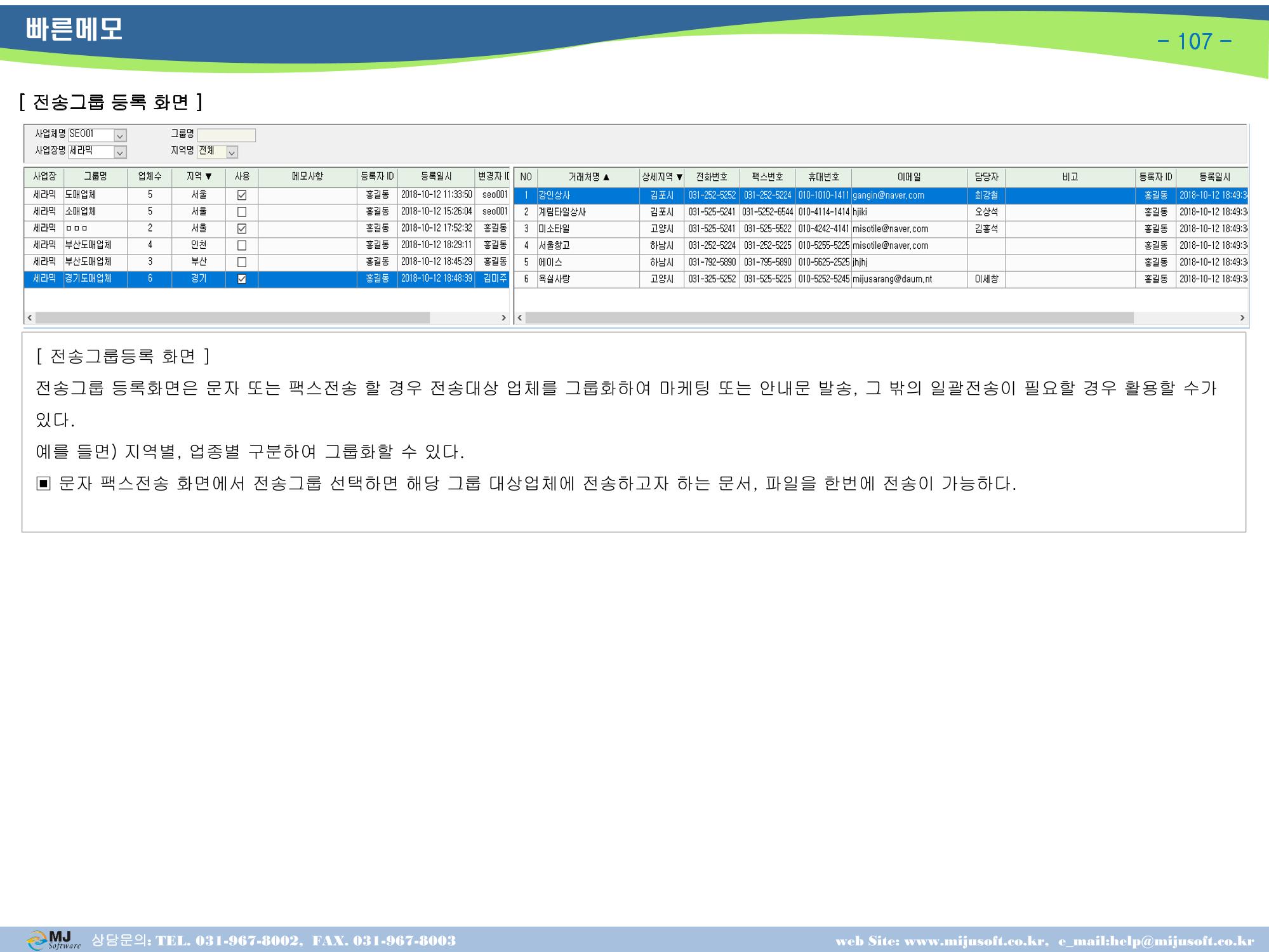The width and height of the screenshot is (1269, 952).
Task: Click 담당자 이세창 cell
Action: click(987, 279)
